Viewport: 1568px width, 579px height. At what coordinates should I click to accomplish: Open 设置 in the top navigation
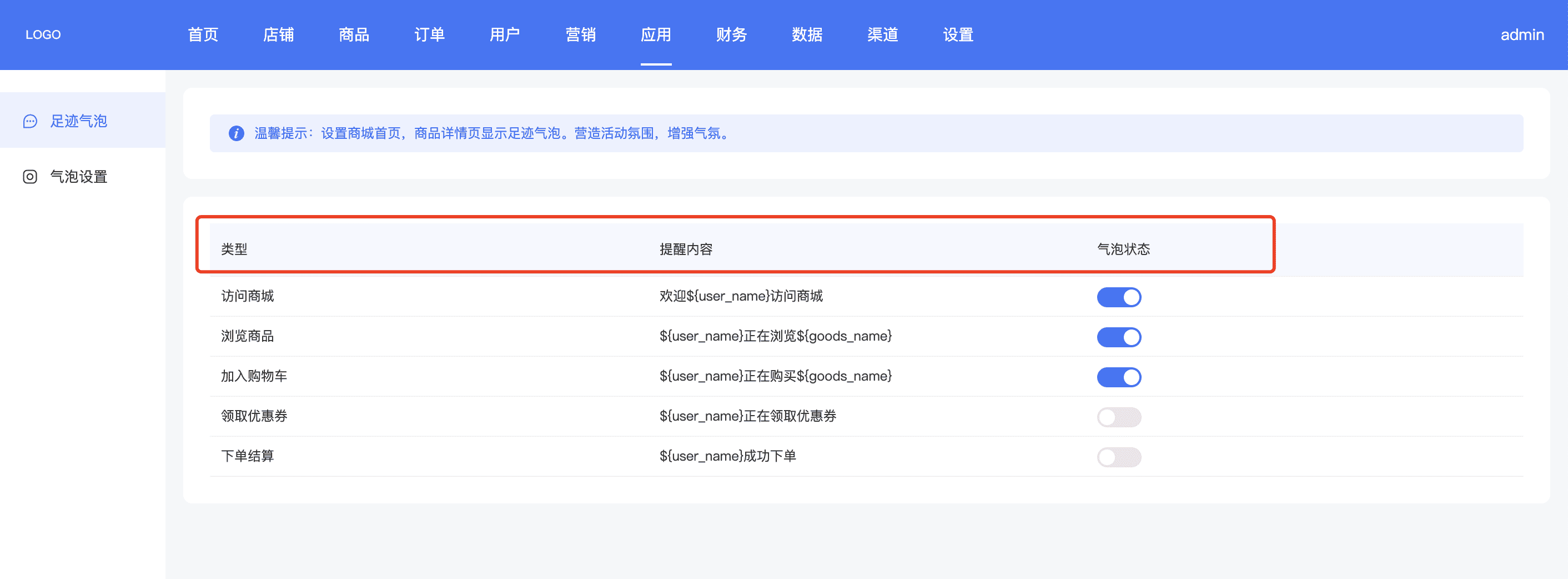[957, 35]
